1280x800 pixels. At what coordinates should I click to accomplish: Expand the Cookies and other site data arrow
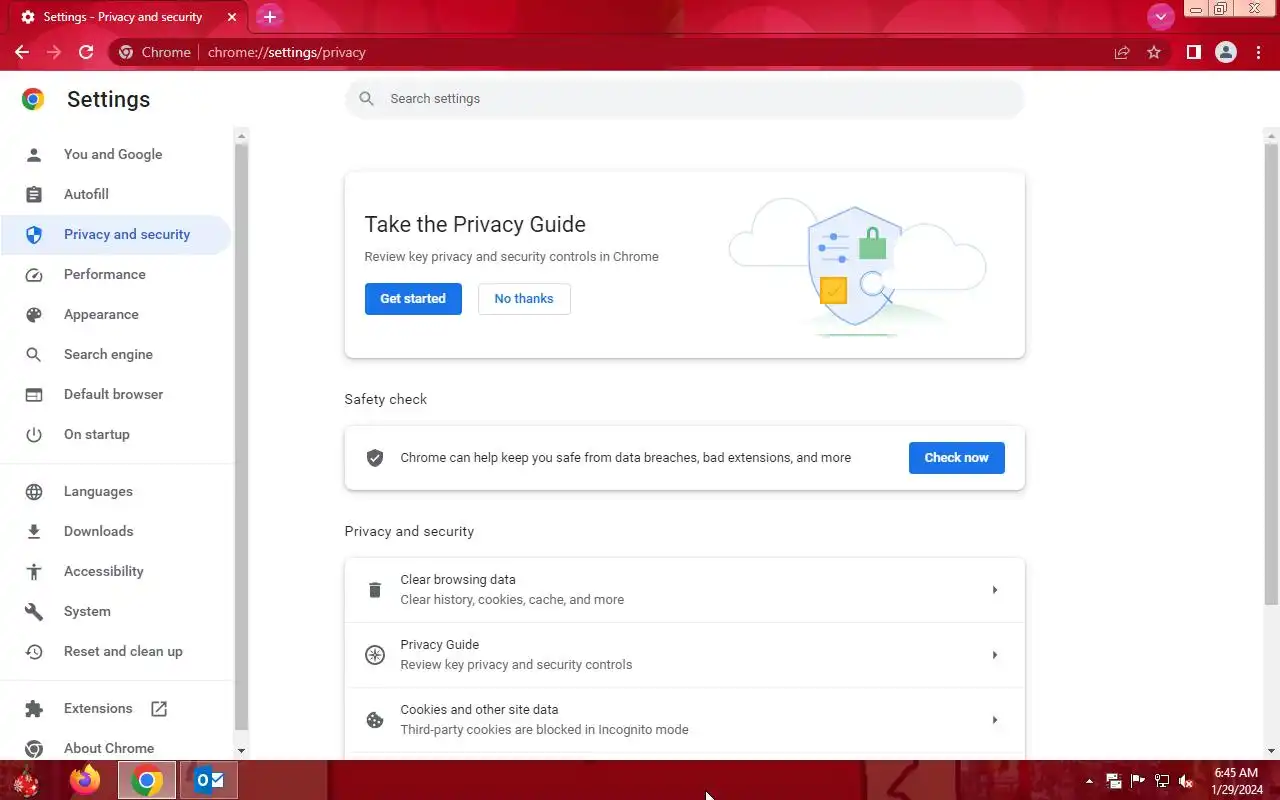click(994, 720)
